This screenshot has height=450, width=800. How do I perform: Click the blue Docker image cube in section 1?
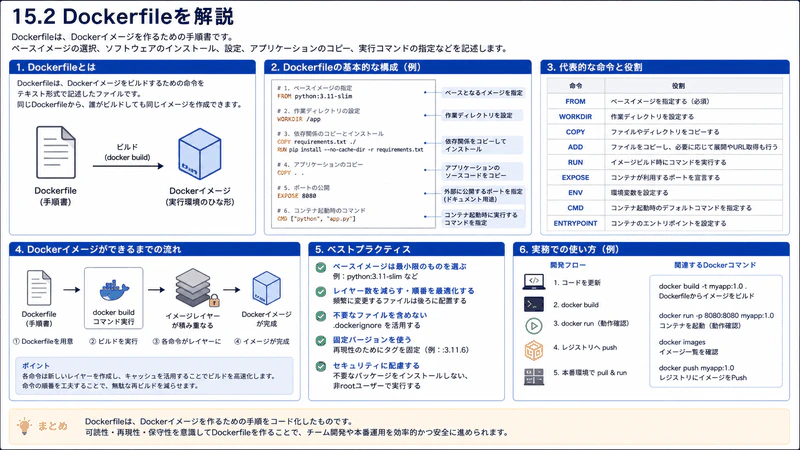point(199,154)
